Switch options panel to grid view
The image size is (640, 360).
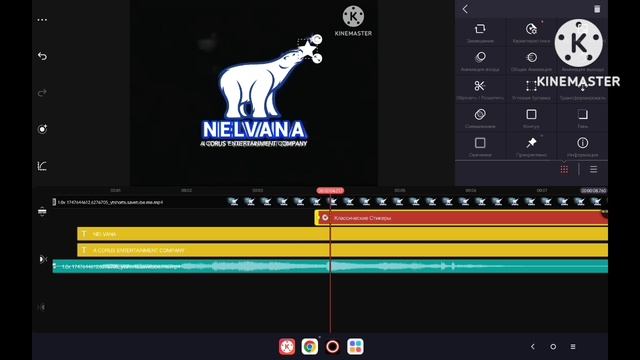[564, 169]
